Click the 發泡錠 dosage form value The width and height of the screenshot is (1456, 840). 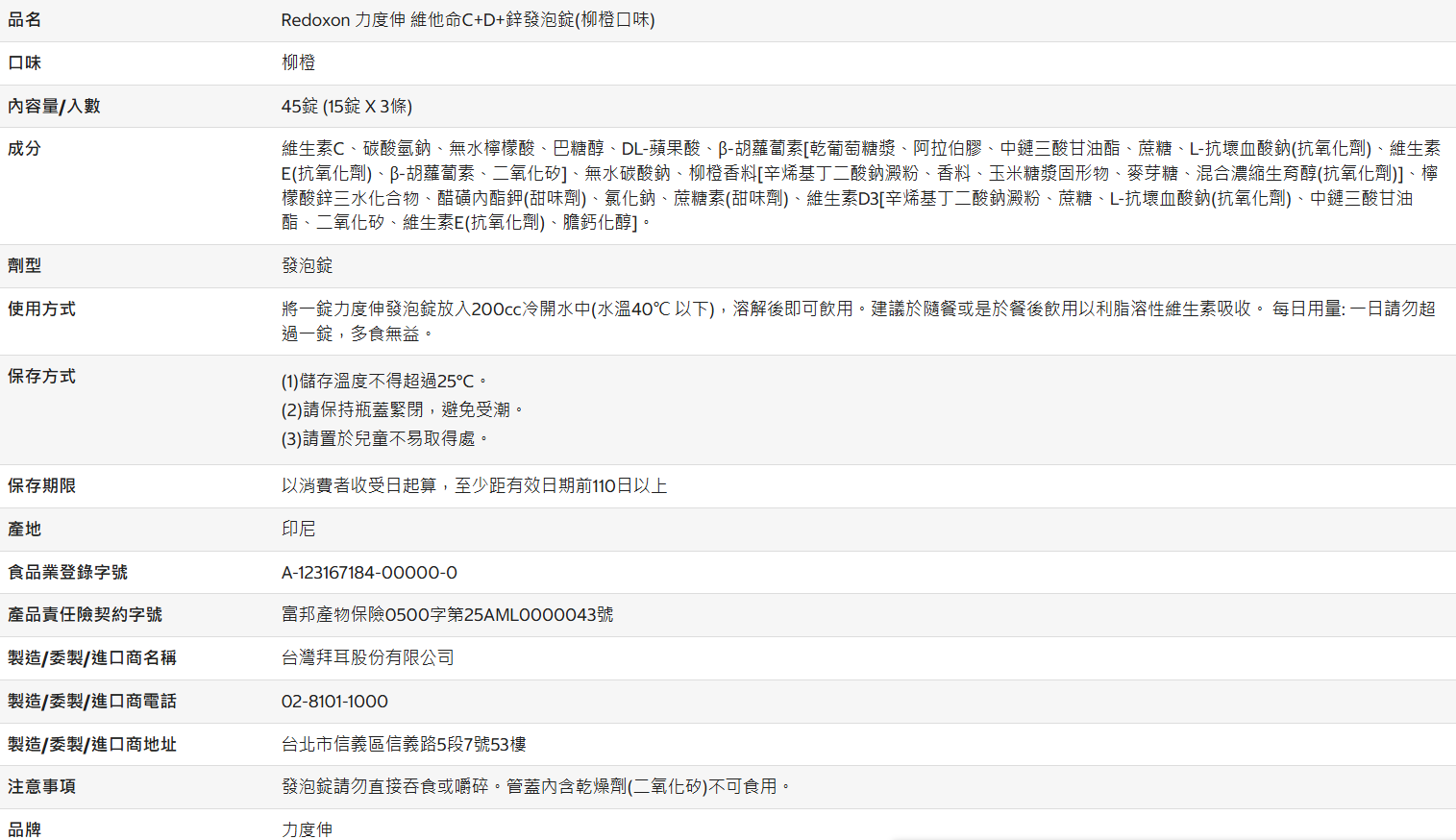(x=307, y=265)
